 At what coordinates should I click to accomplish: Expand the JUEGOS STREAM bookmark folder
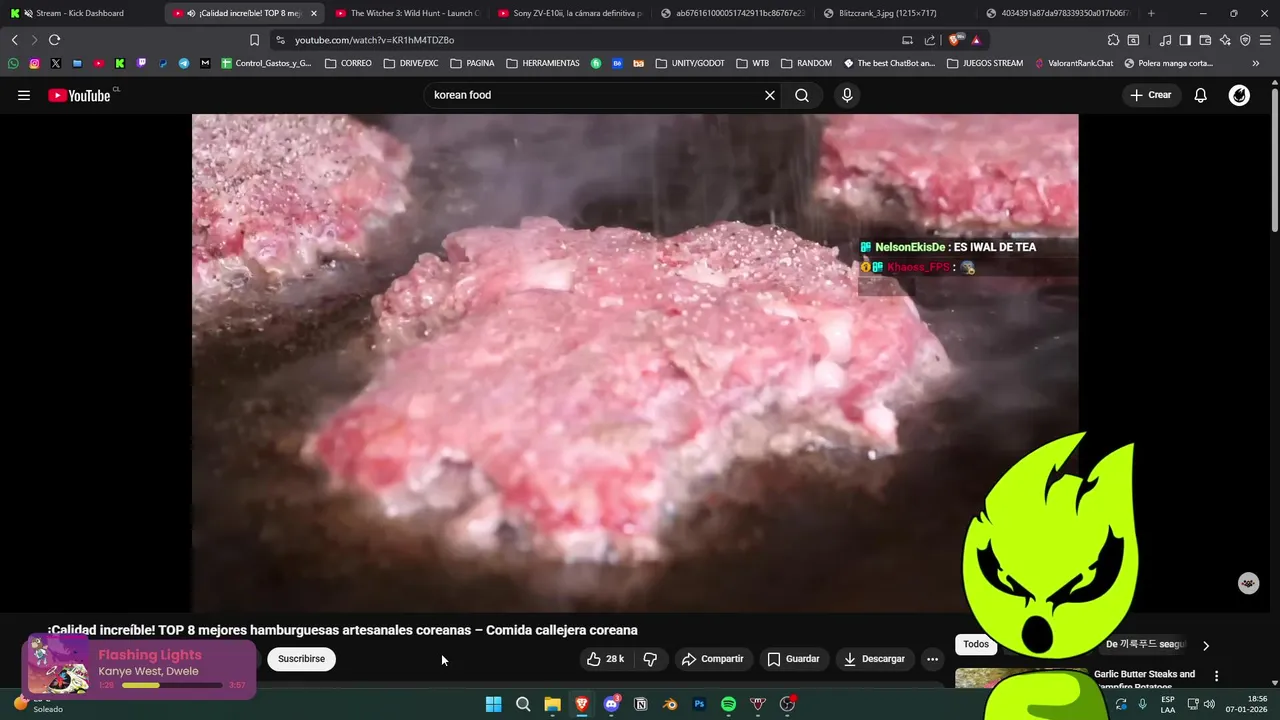pos(984,63)
